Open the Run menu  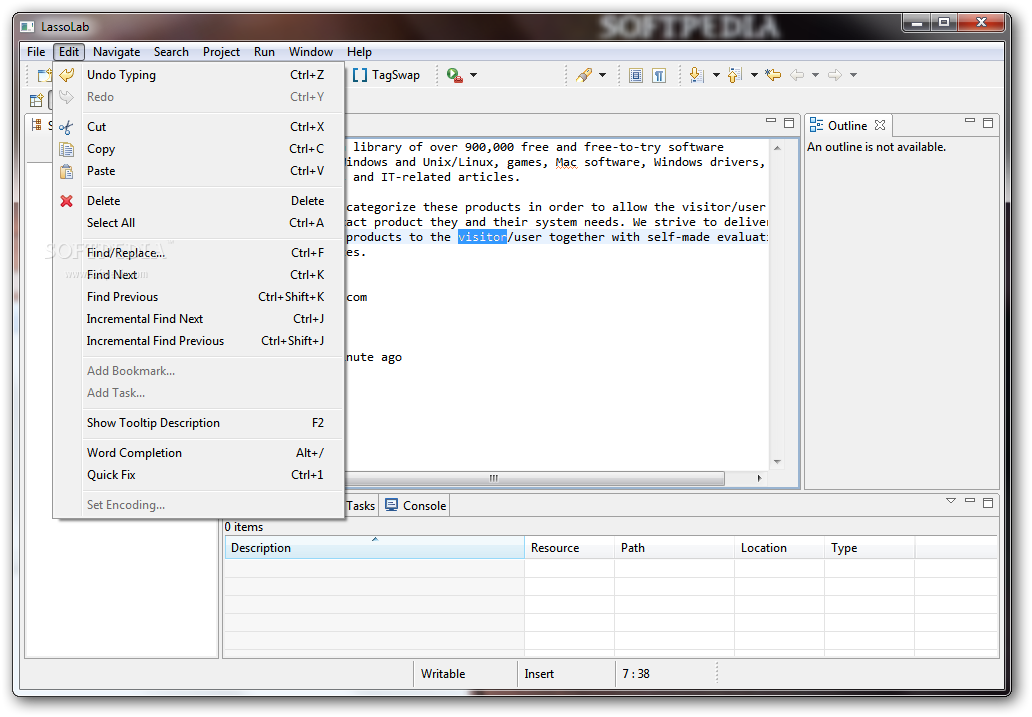(x=265, y=52)
